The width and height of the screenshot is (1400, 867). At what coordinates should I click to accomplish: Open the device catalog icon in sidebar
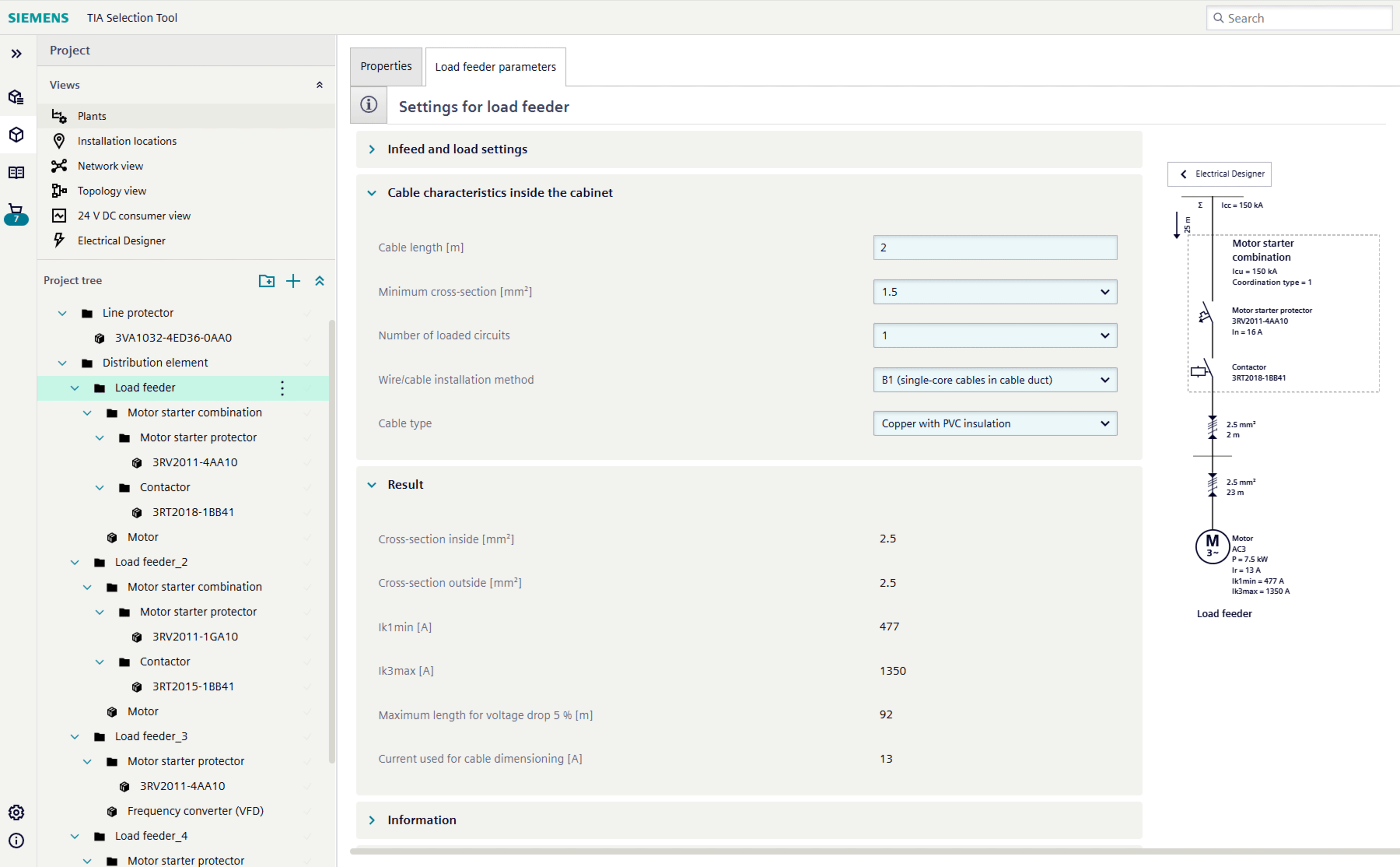coord(16,97)
